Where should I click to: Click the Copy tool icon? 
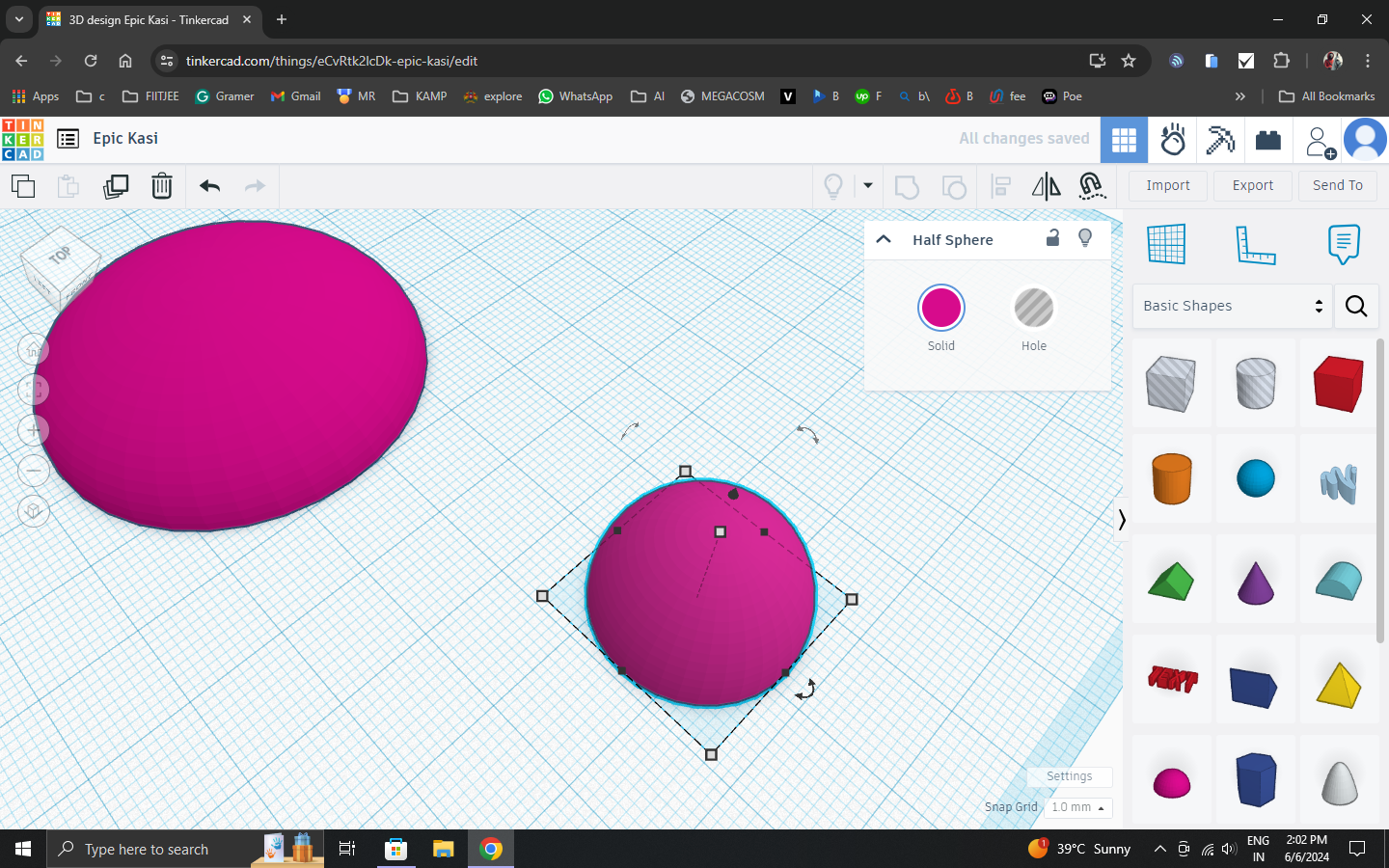(23, 186)
